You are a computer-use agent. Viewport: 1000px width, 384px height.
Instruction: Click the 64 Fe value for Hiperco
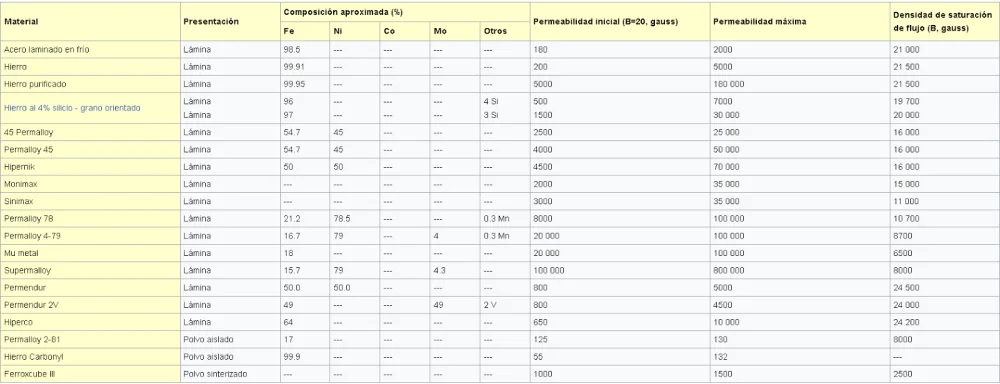[x=288, y=321]
